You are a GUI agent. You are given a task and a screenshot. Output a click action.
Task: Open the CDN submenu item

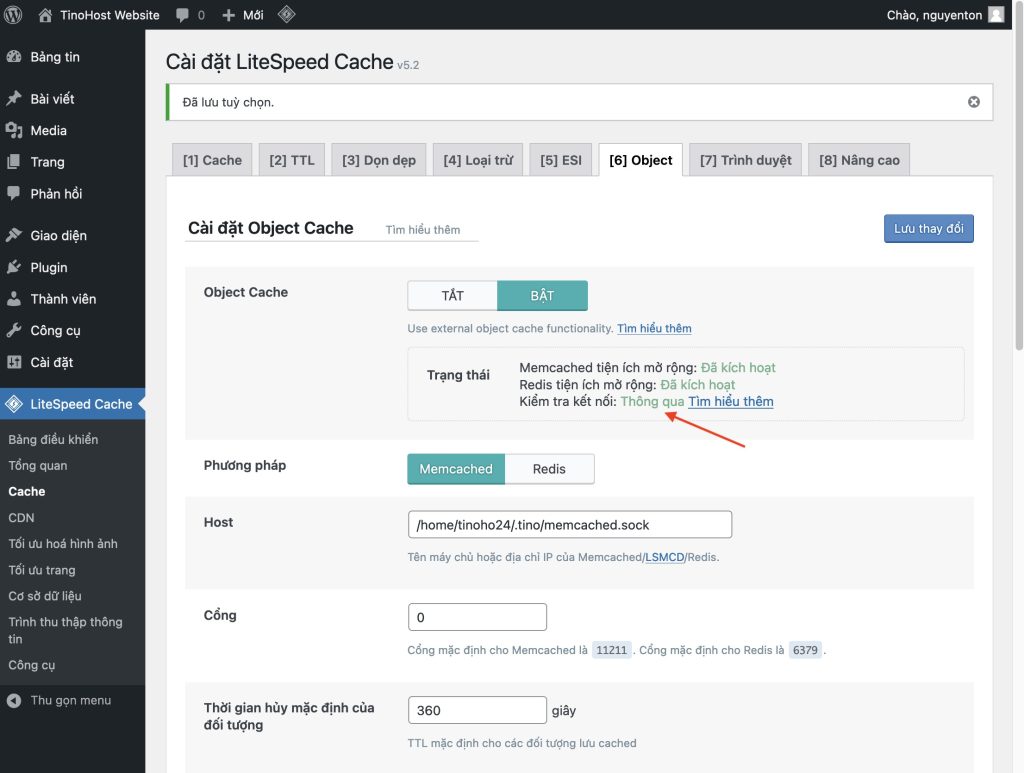point(22,518)
